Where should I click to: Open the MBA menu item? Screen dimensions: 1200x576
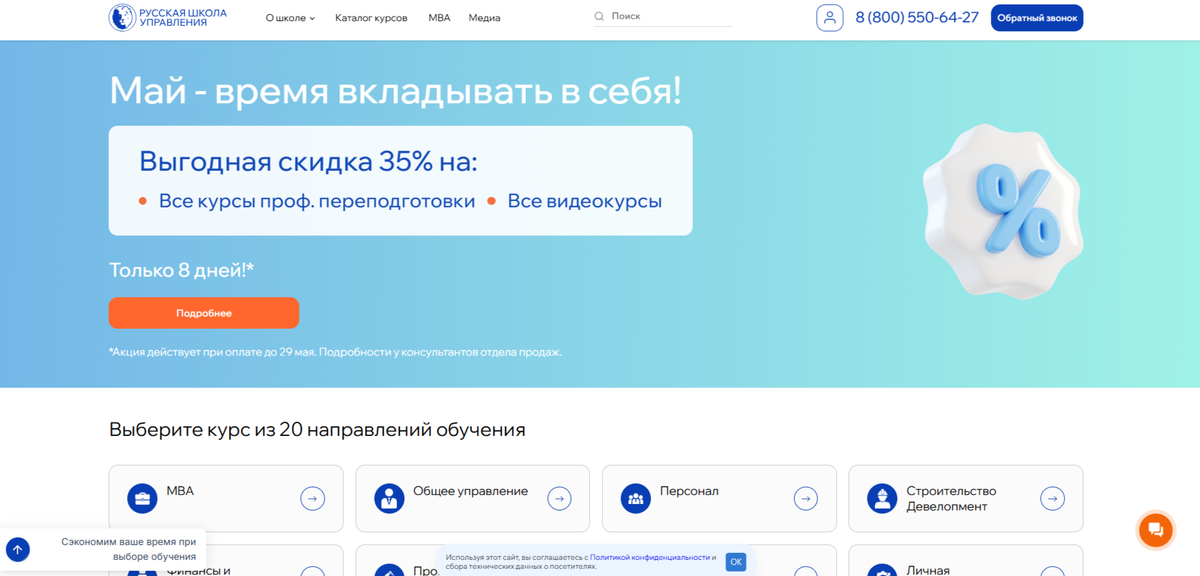(439, 18)
